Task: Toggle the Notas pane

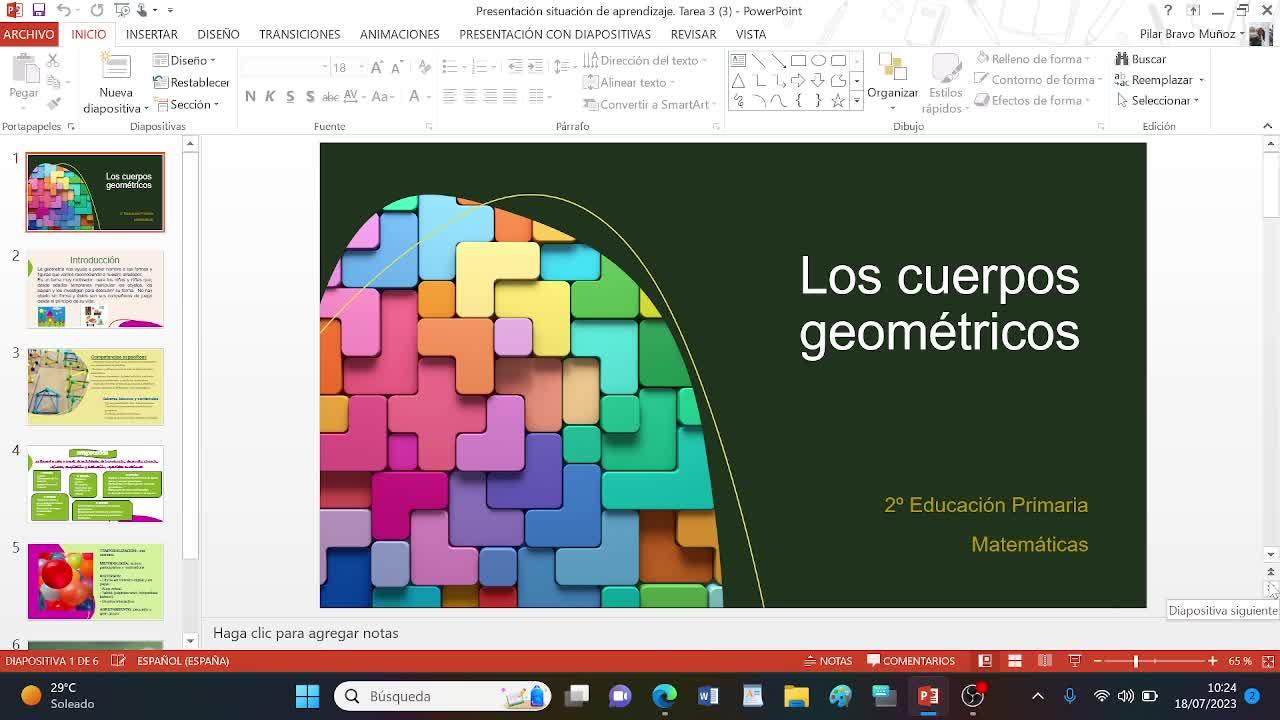Action: 828,661
